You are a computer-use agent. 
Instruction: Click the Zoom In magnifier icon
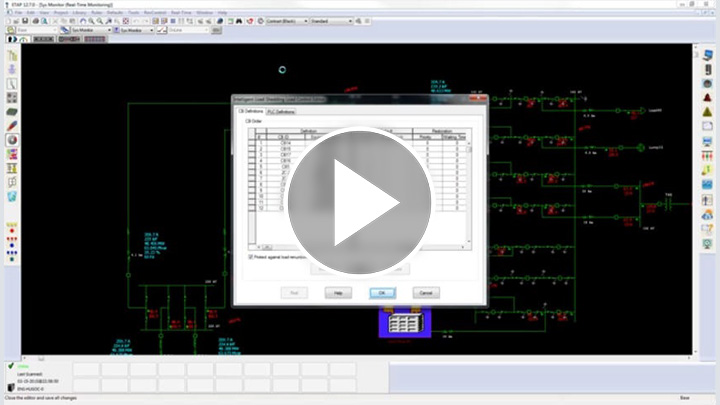click(x=91, y=21)
